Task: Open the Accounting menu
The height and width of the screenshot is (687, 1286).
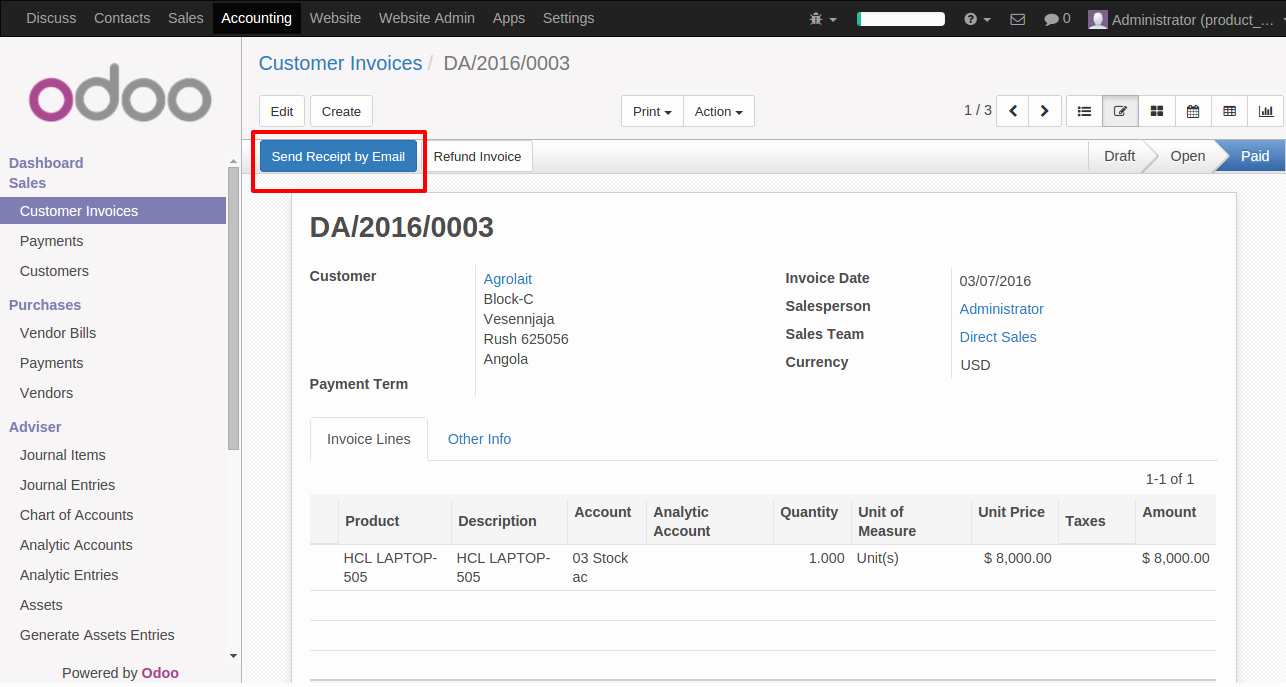Action: tap(257, 18)
